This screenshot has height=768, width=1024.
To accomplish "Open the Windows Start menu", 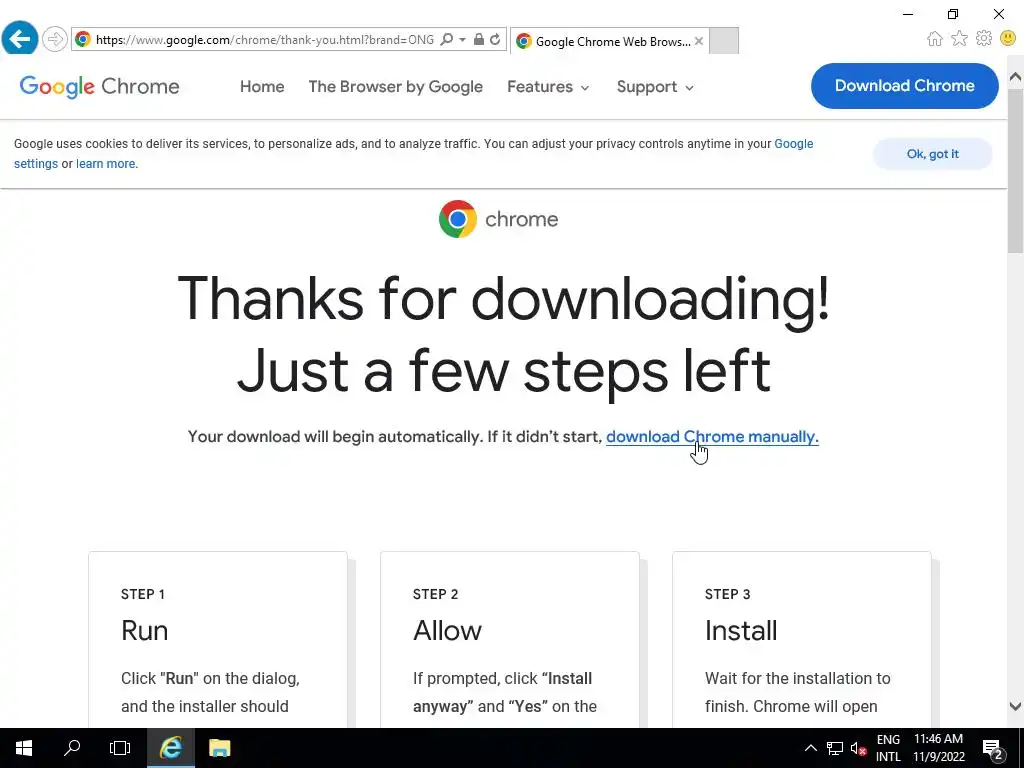I will coord(24,748).
